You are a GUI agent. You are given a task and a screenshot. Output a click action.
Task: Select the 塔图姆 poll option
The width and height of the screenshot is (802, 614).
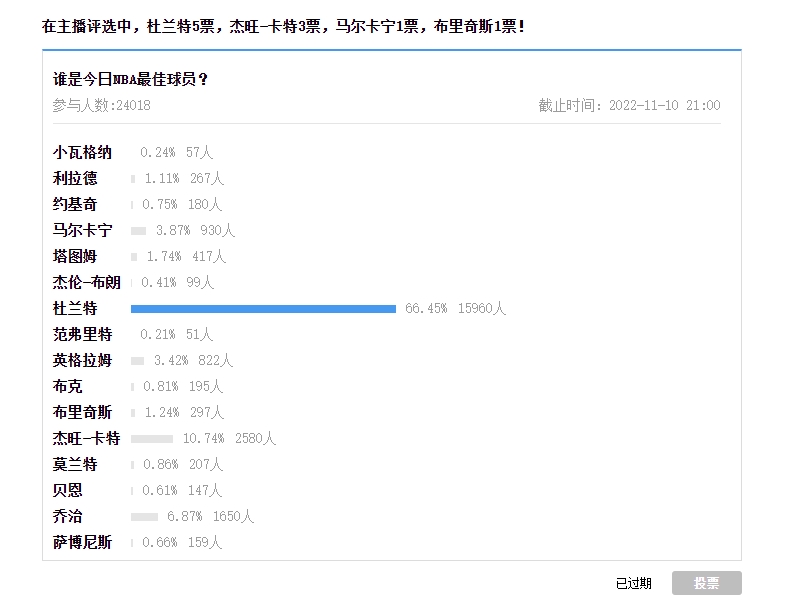75,256
